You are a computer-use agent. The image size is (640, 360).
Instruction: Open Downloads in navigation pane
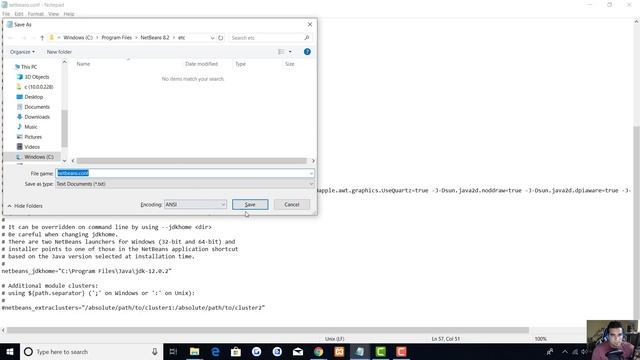point(37,117)
